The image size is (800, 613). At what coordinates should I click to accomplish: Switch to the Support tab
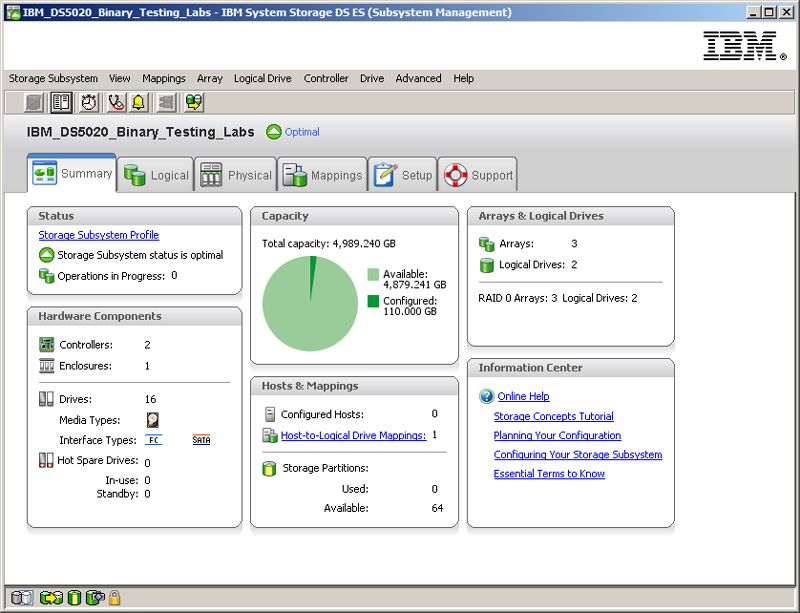pyautogui.click(x=478, y=175)
